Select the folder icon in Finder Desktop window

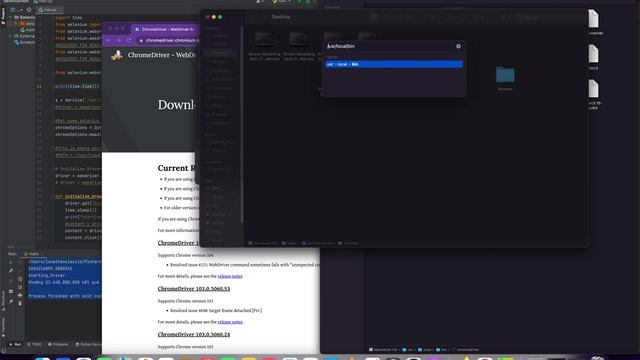click(505, 75)
